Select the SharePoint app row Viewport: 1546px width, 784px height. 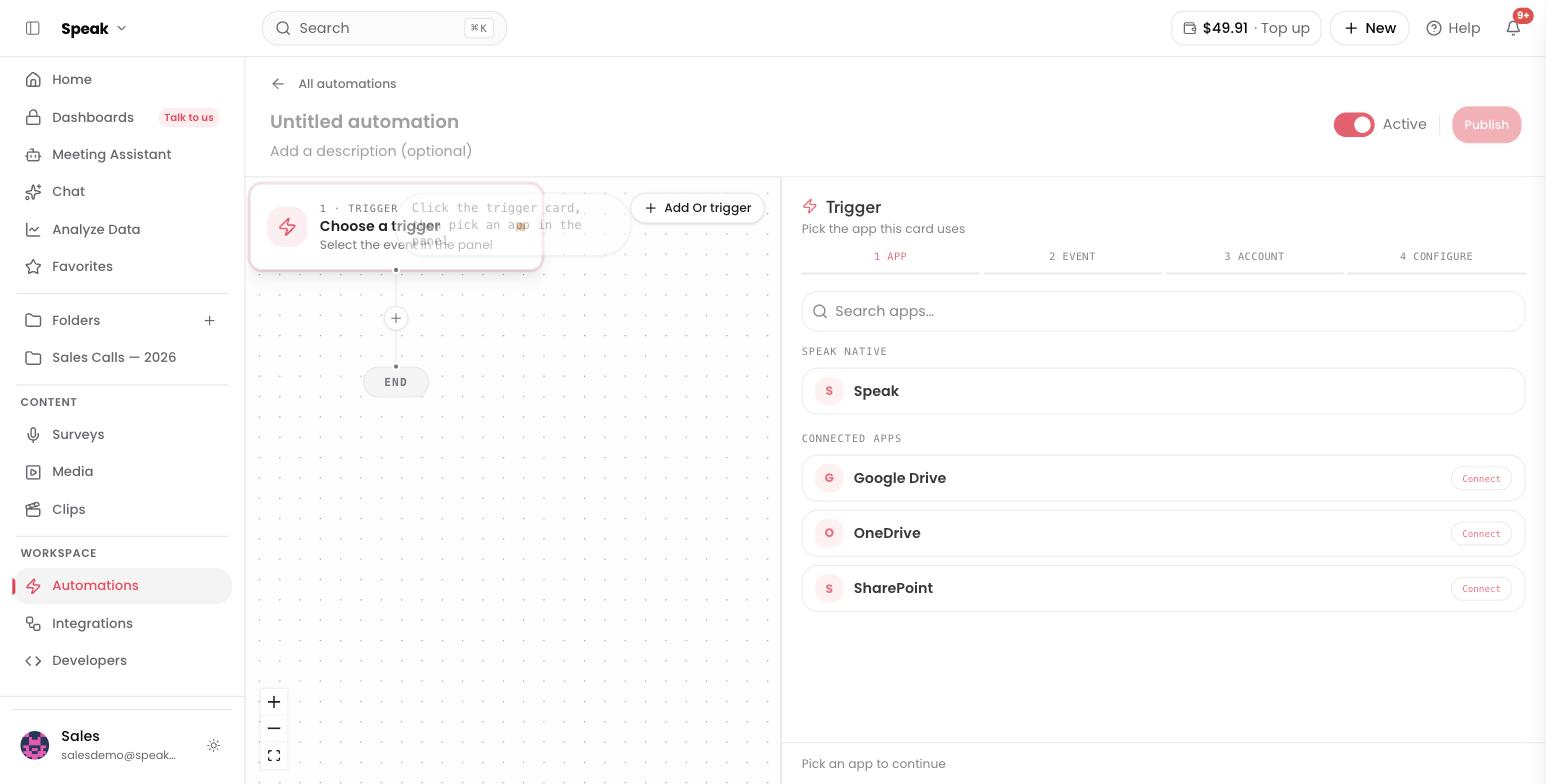point(1163,588)
